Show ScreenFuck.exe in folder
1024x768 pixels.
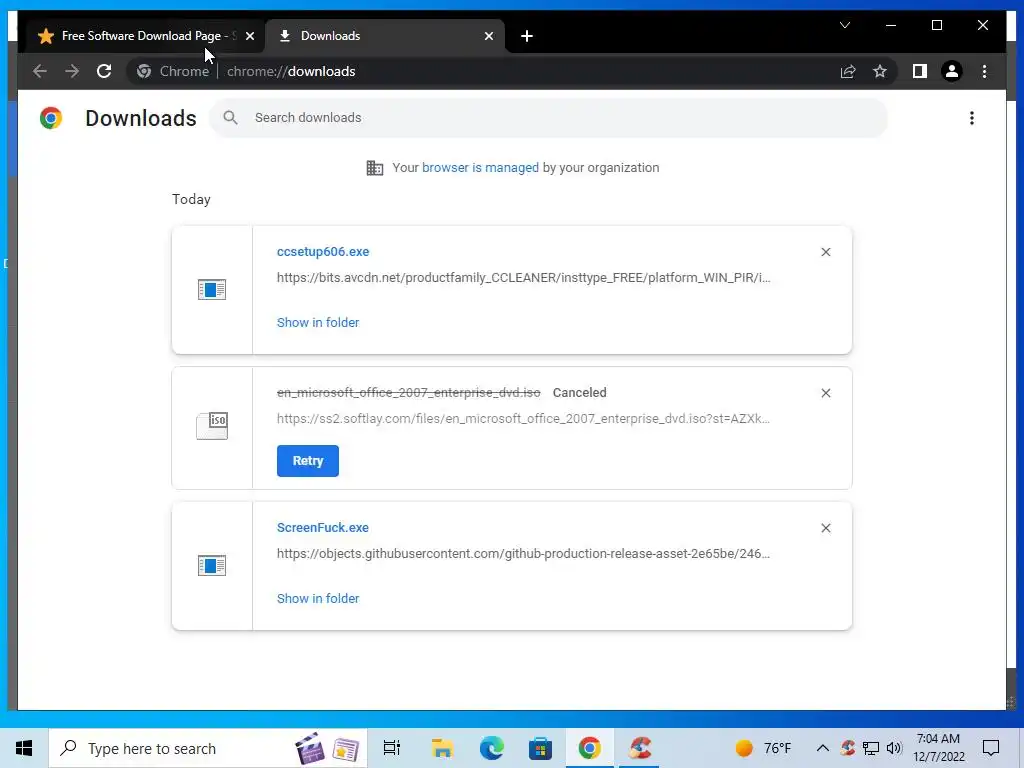click(317, 599)
